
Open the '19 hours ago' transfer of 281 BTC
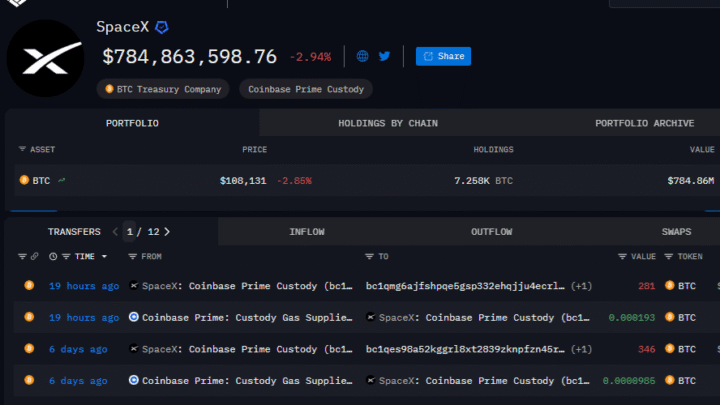(x=84, y=286)
